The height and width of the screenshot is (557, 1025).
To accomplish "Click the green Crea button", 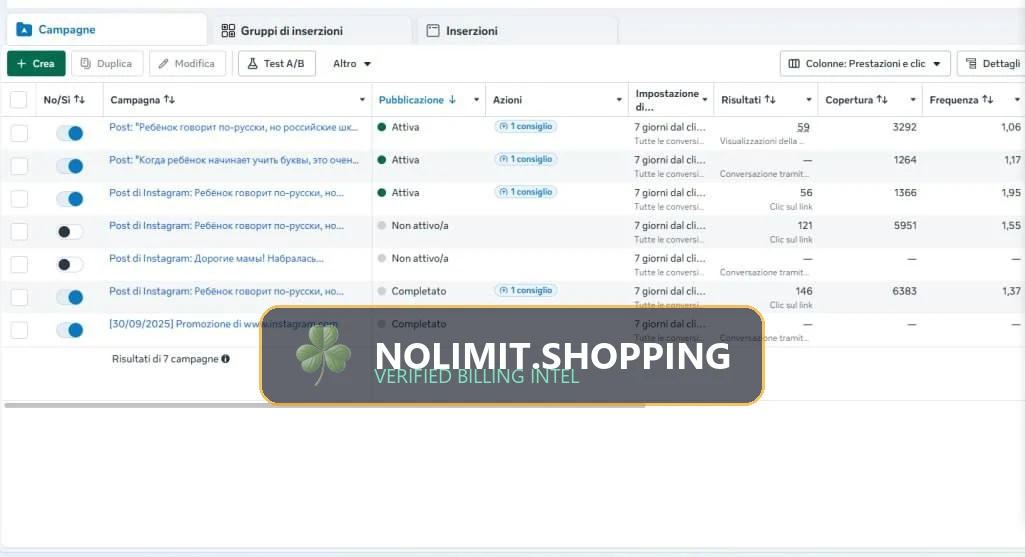I will click(36, 63).
